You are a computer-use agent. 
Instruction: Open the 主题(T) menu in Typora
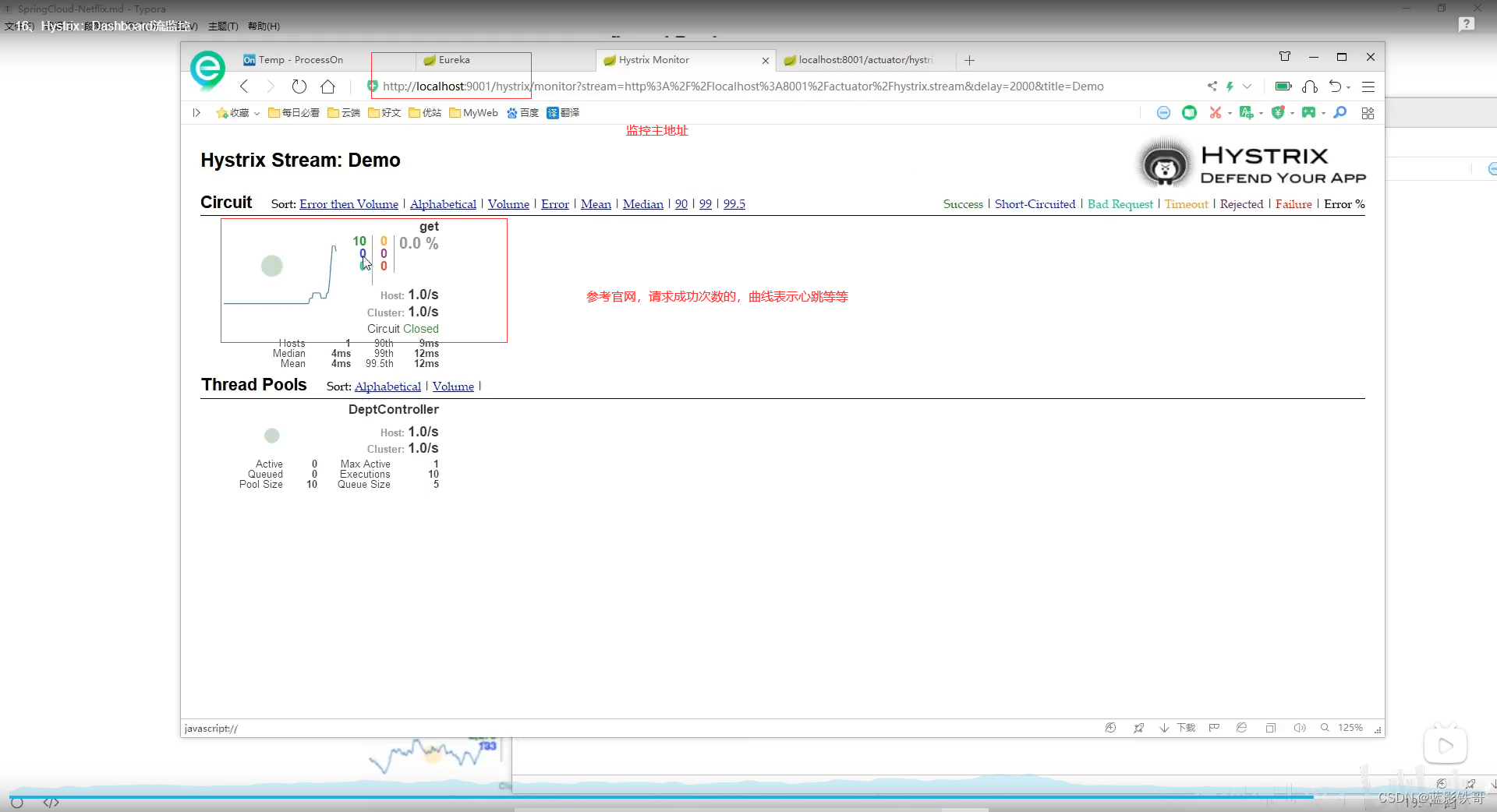tap(223, 26)
